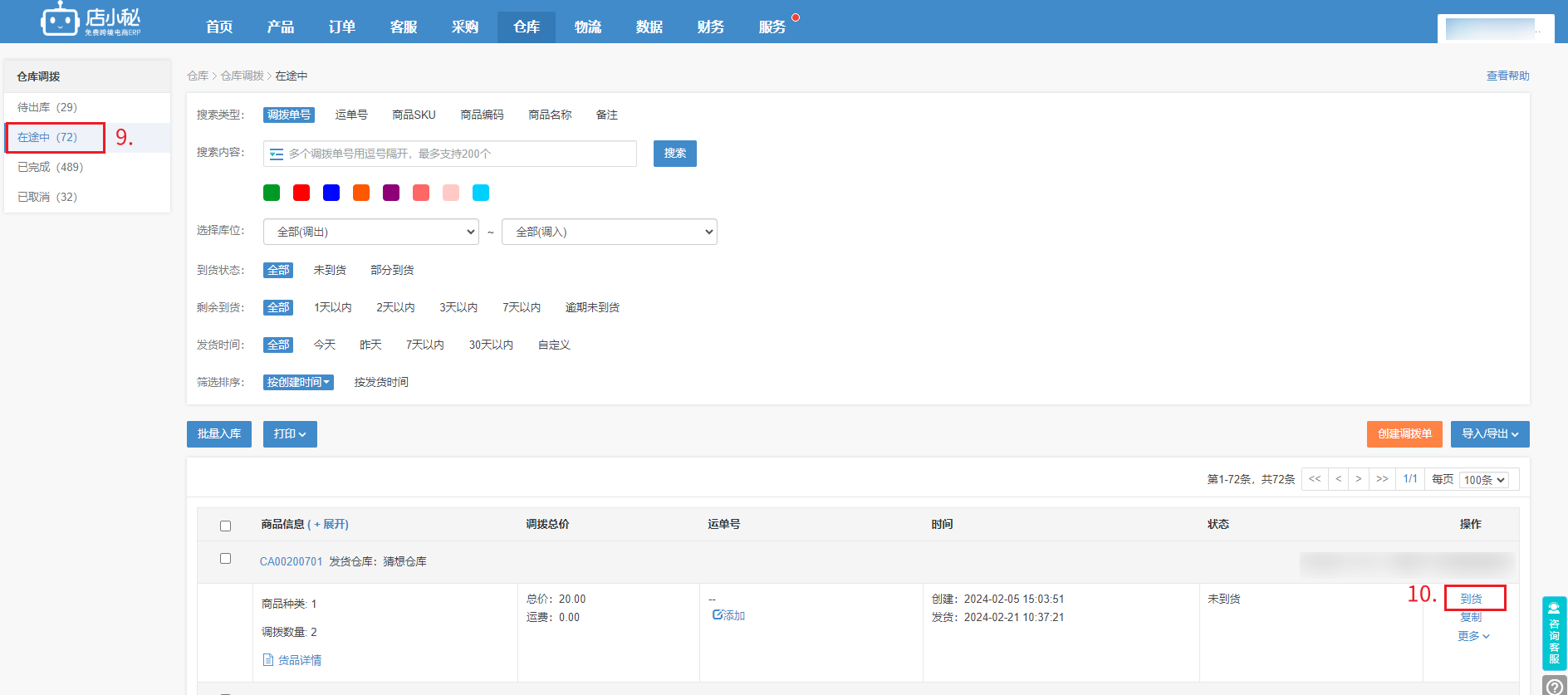Open the 全部(调出) warehouse dropdown
Screen dimensions: 1568x695
tap(371, 232)
